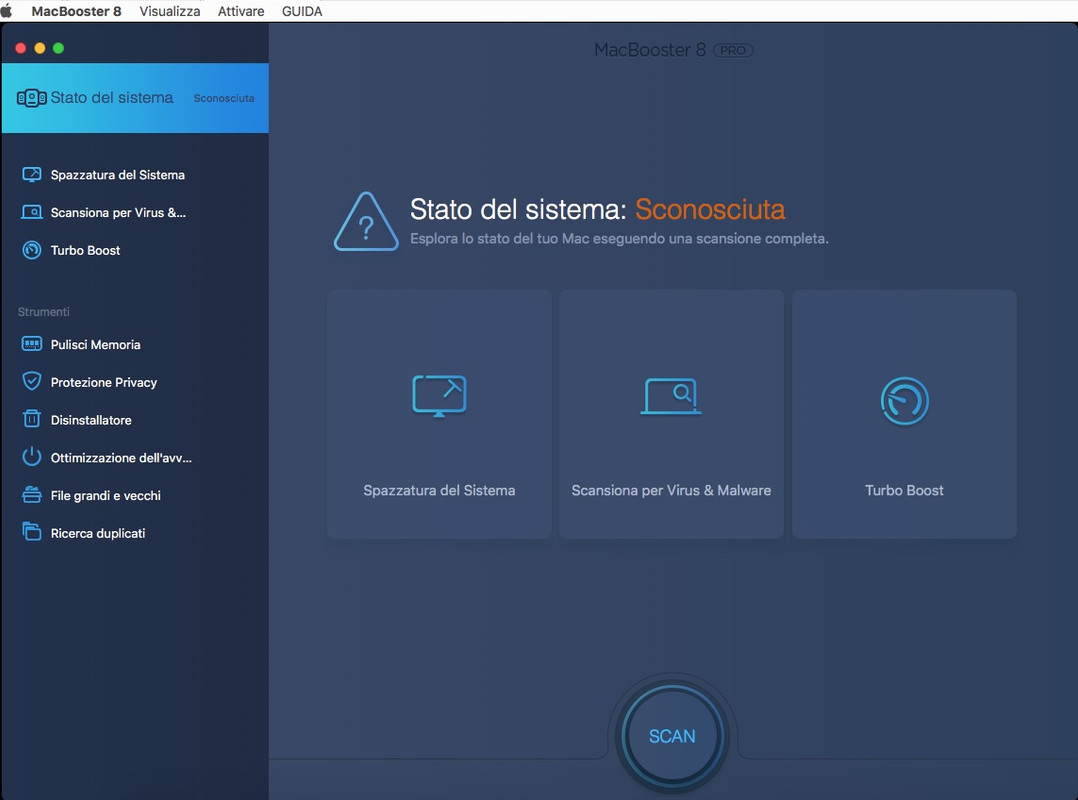1078x800 pixels.
Task: Open the GUIDA menu
Action: pyautogui.click(x=302, y=11)
